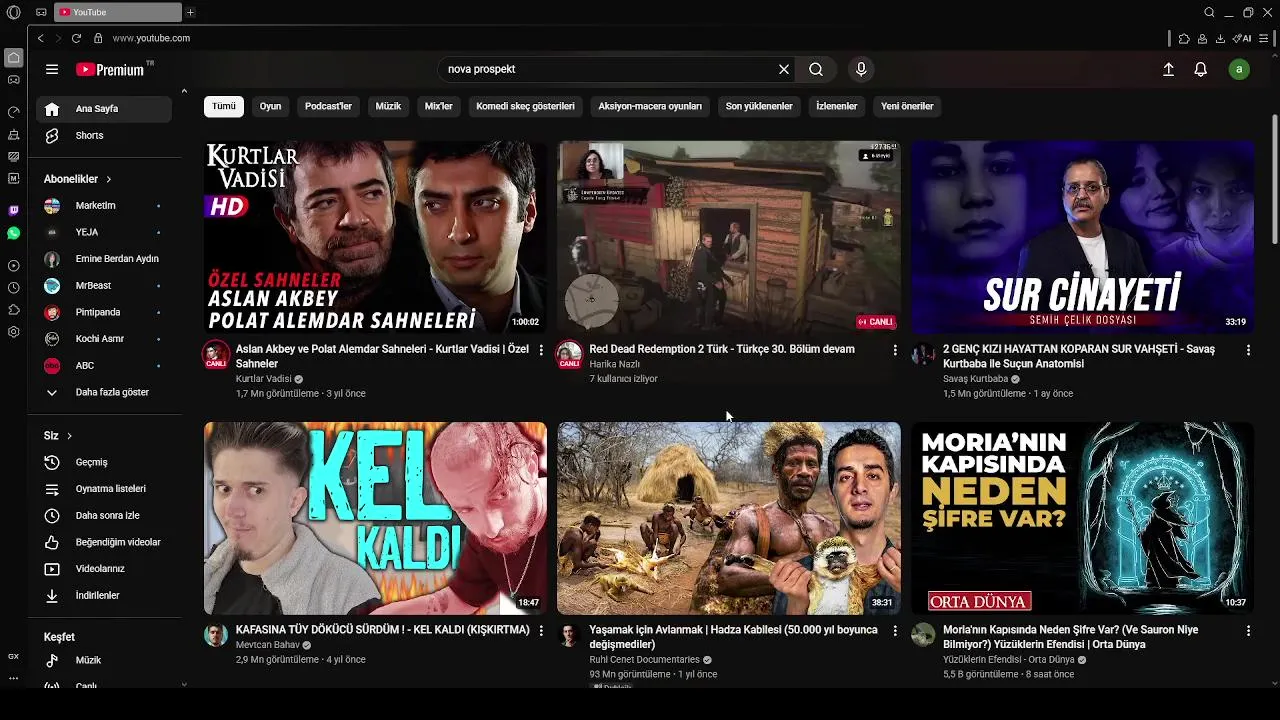1280x720 pixels.
Task: Clear the search box with the X icon
Action: tap(784, 69)
